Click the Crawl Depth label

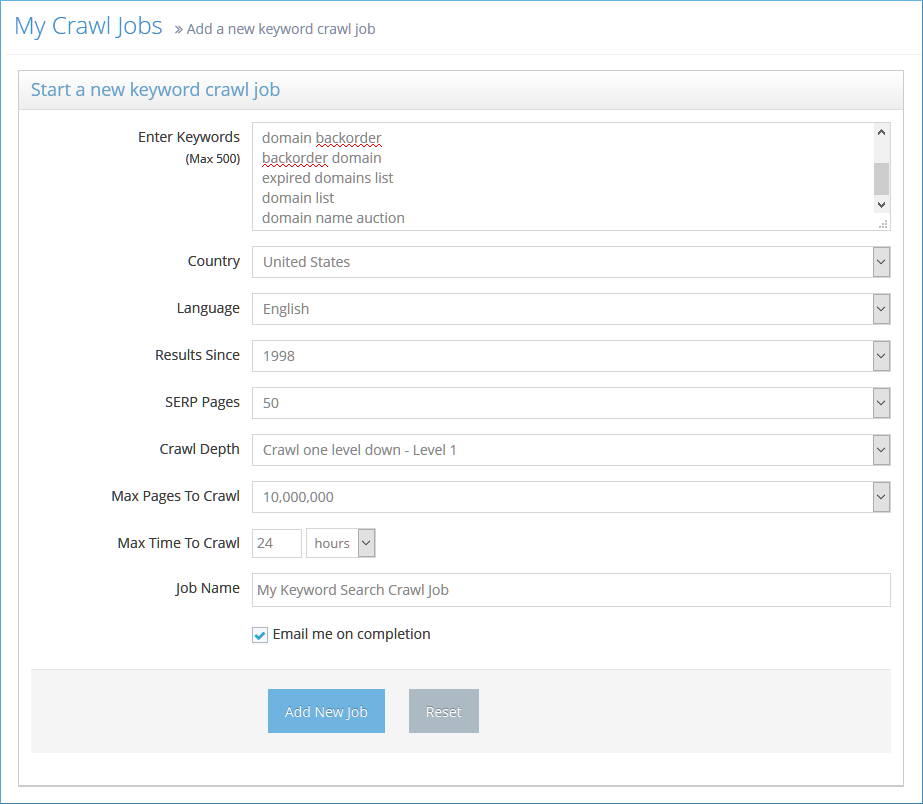tap(200, 449)
